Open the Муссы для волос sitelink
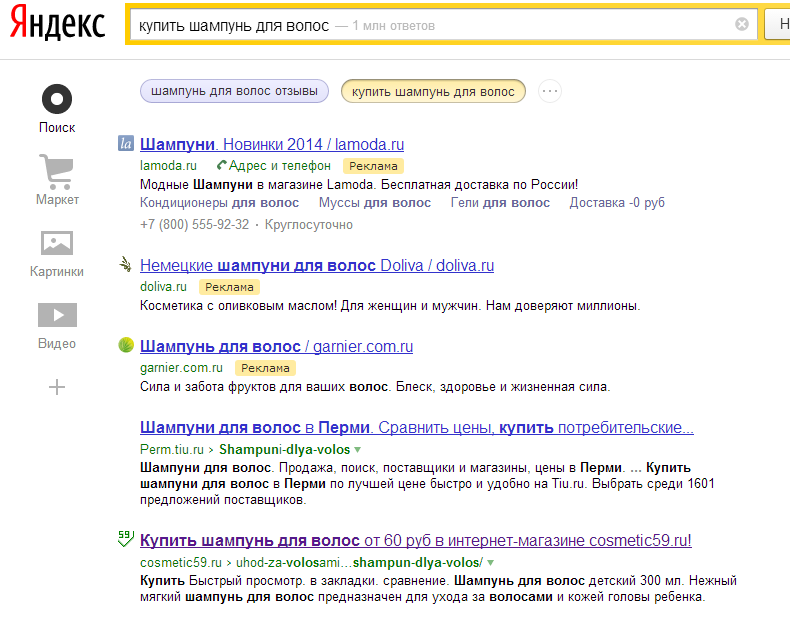The width and height of the screenshot is (790, 619). [375, 203]
